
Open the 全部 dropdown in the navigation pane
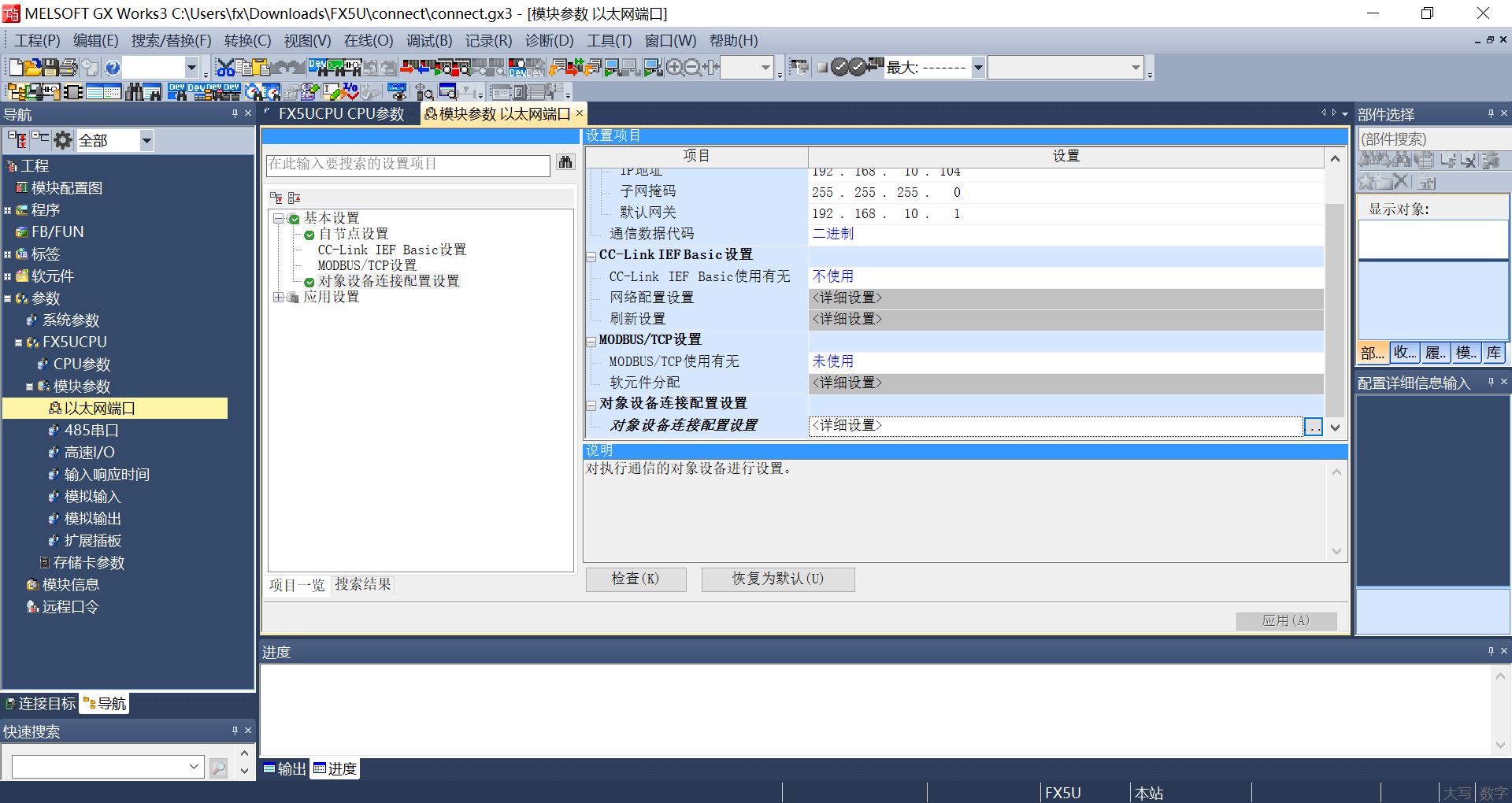click(146, 140)
